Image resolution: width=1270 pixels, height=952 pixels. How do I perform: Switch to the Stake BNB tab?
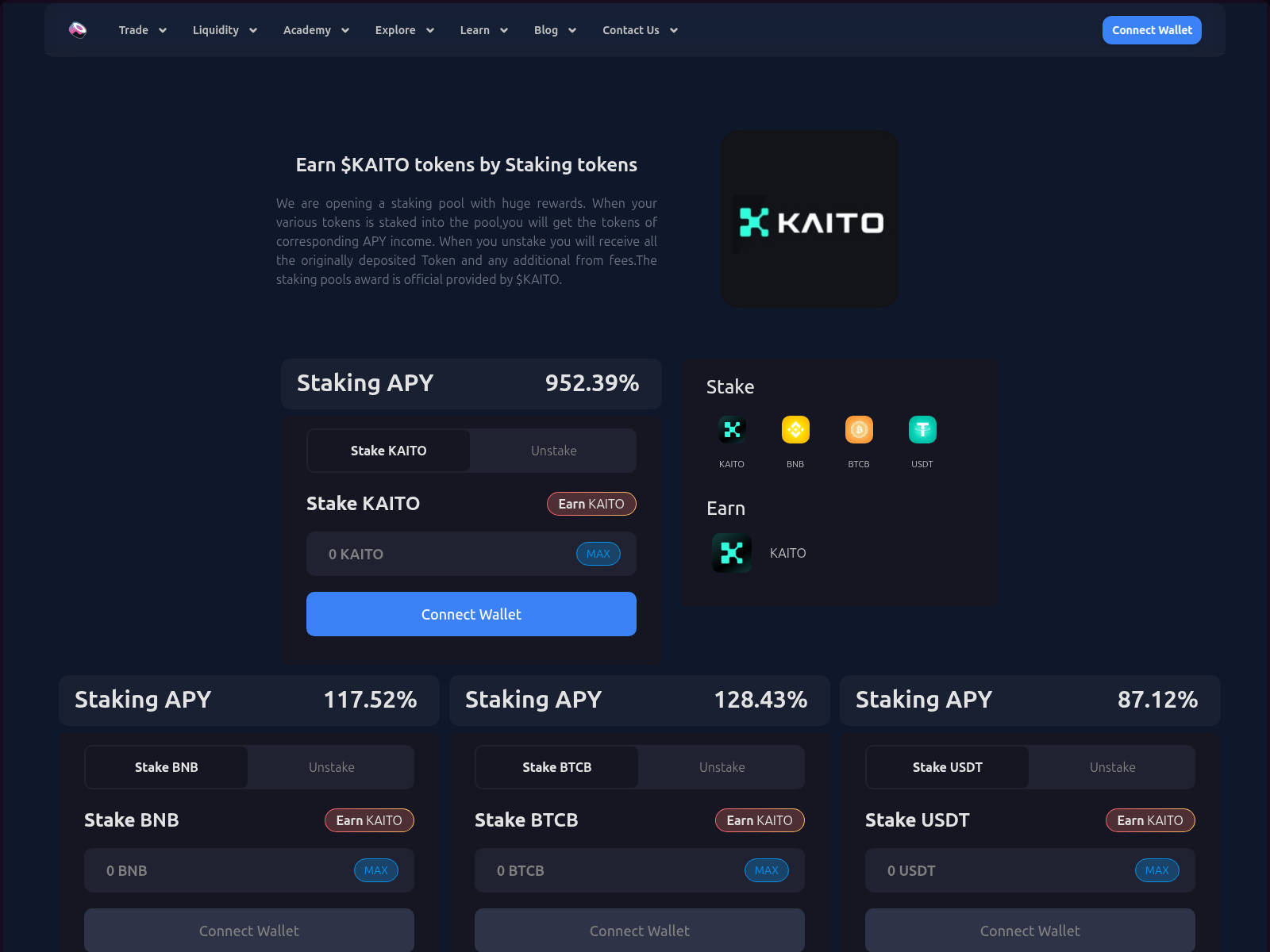click(167, 767)
